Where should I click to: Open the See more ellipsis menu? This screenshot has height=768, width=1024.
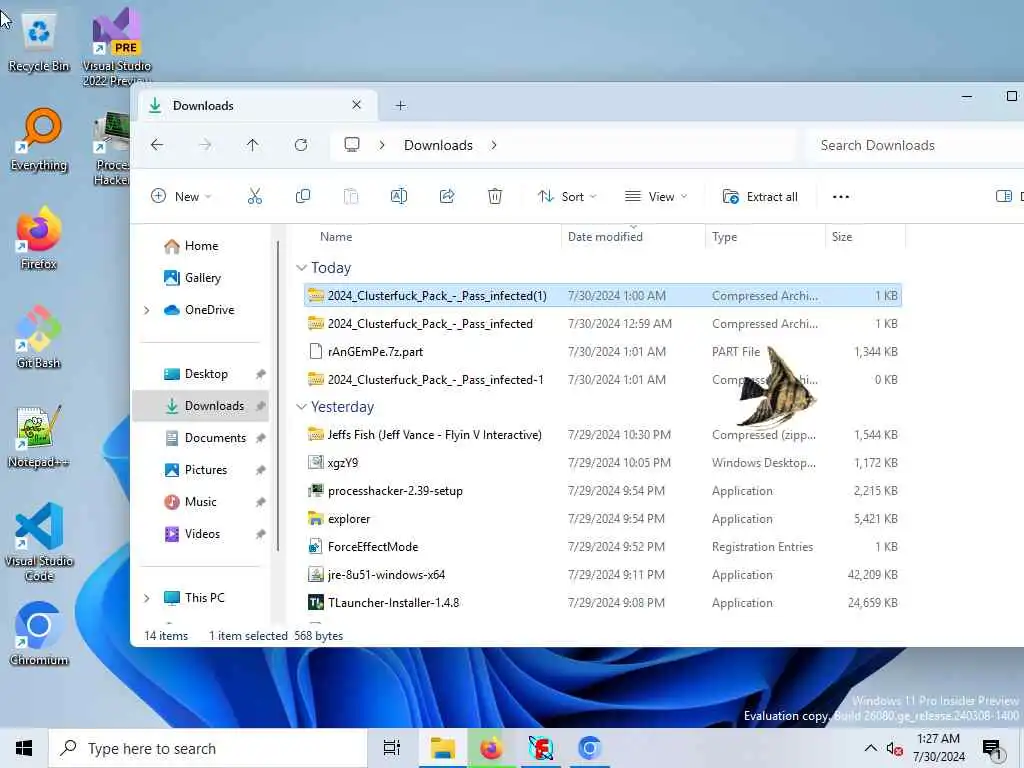pos(841,197)
